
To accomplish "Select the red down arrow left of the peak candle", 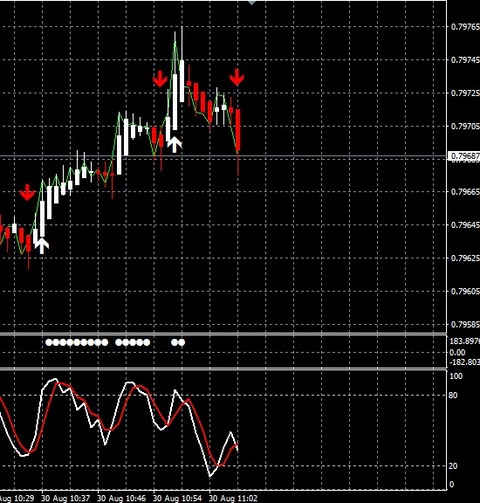I will pyautogui.click(x=160, y=79).
